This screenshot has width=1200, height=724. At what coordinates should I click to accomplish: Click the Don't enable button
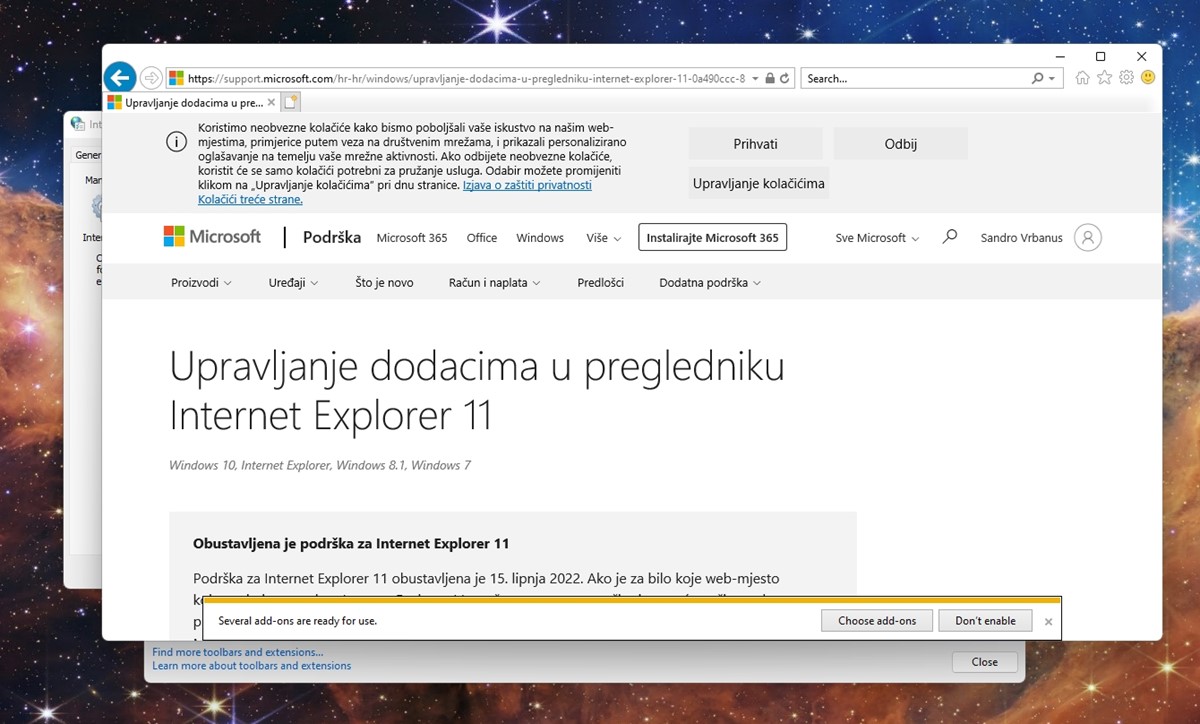click(x=985, y=621)
